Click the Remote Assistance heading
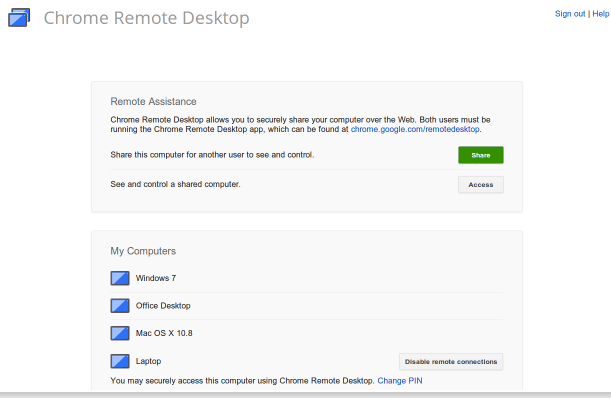Image resolution: width=611 pixels, height=398 pixels. click(x=153, y=102)
